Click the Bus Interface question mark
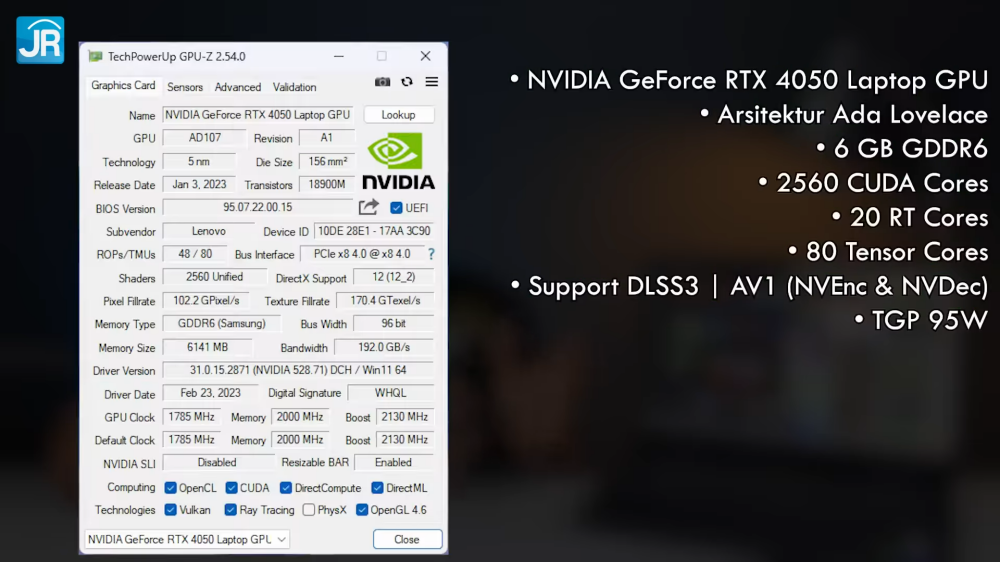The image size is (1000, 562). pos(431,254)
